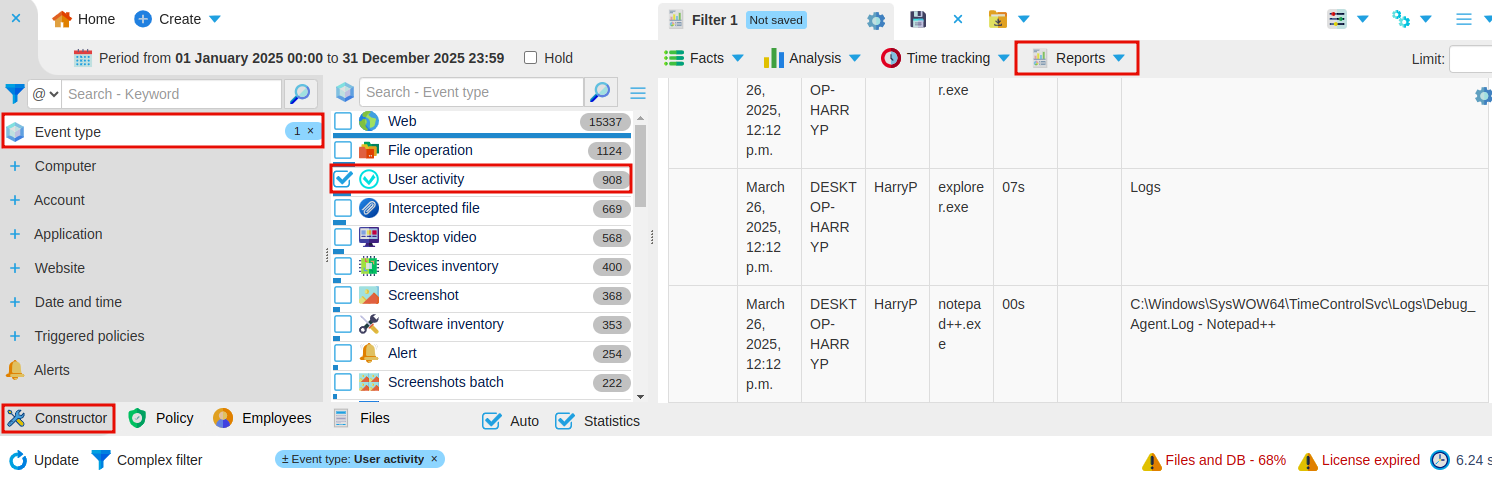The image size is (1492, 477).
Task: Click the event type search magnifier icon
Action: tap(600, 92)
